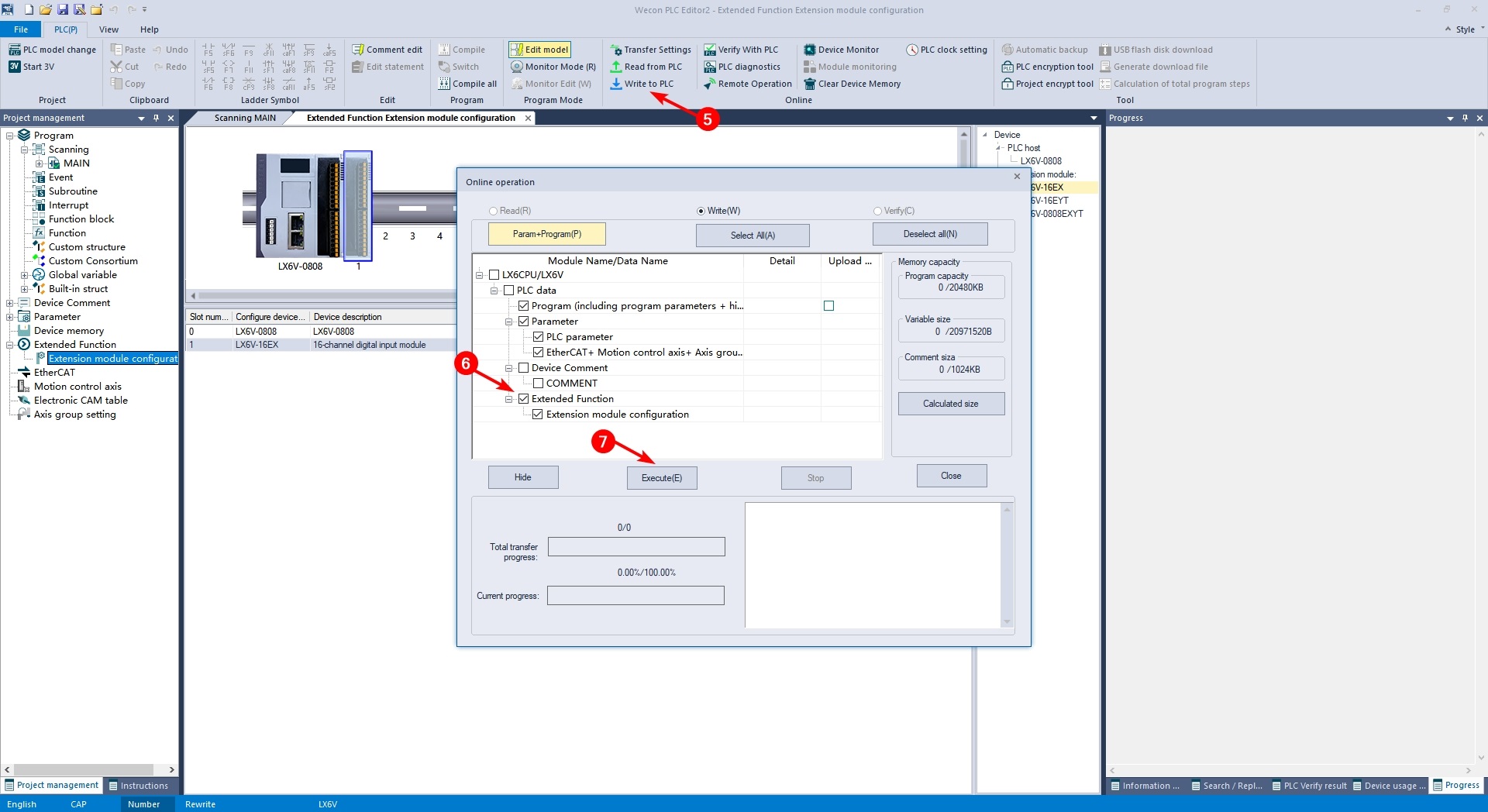
Task: Open Transfer Settings tool
Action: (x=650, y=50)
